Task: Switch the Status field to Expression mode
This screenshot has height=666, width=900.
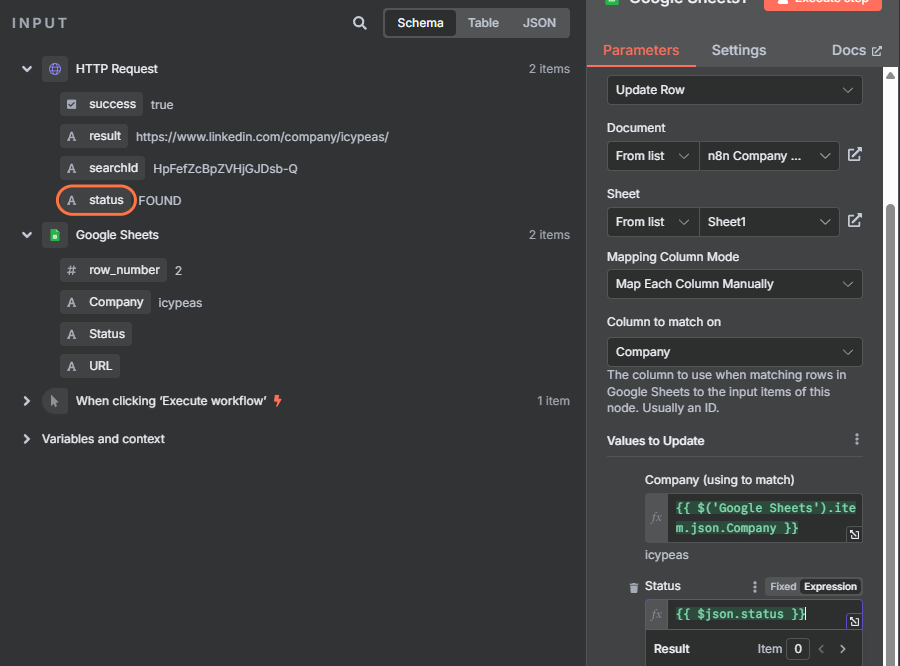Action: (x=830, y=586)
